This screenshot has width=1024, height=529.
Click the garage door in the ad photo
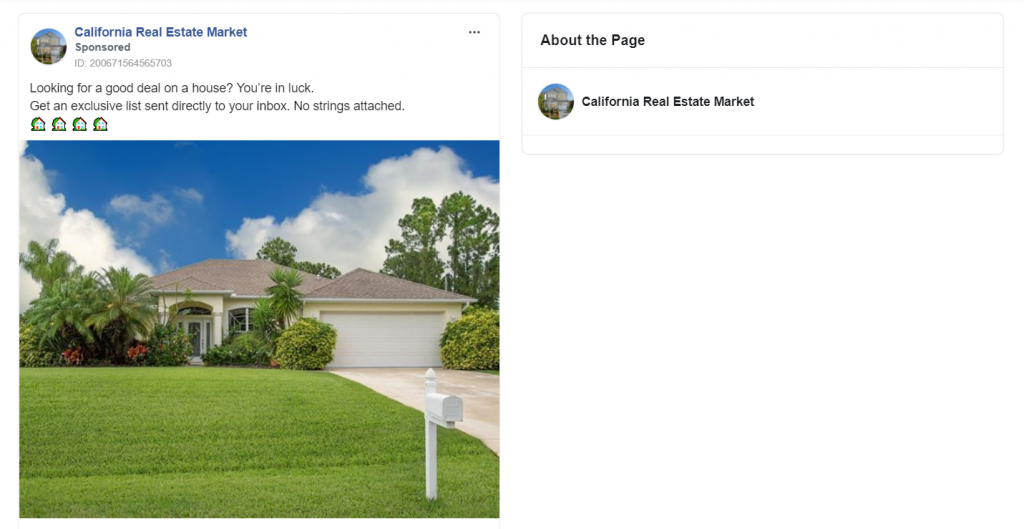(383, 339)
